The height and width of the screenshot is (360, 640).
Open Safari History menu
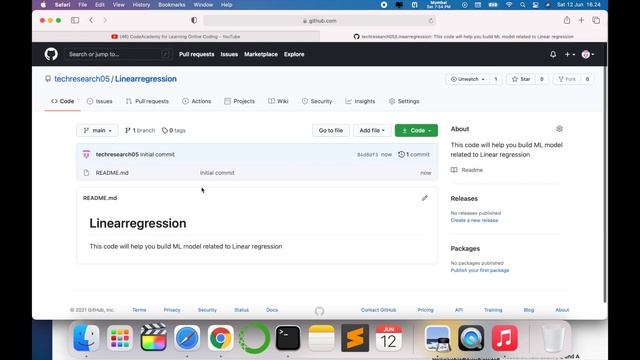pyautogui.click(x=141, y=4)
